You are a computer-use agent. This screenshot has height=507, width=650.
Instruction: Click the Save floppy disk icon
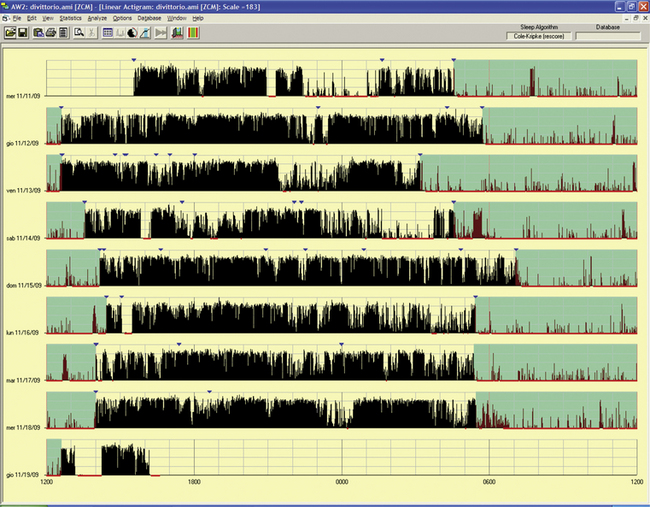point(23,33)
